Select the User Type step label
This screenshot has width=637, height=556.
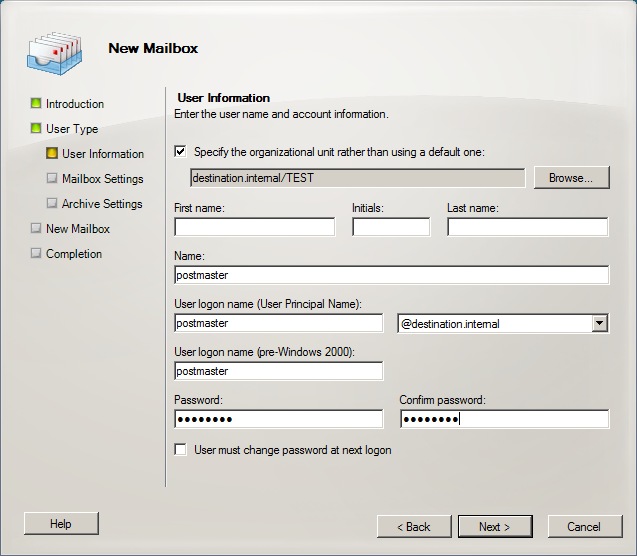pyautogui.click(x=72, y=129)
